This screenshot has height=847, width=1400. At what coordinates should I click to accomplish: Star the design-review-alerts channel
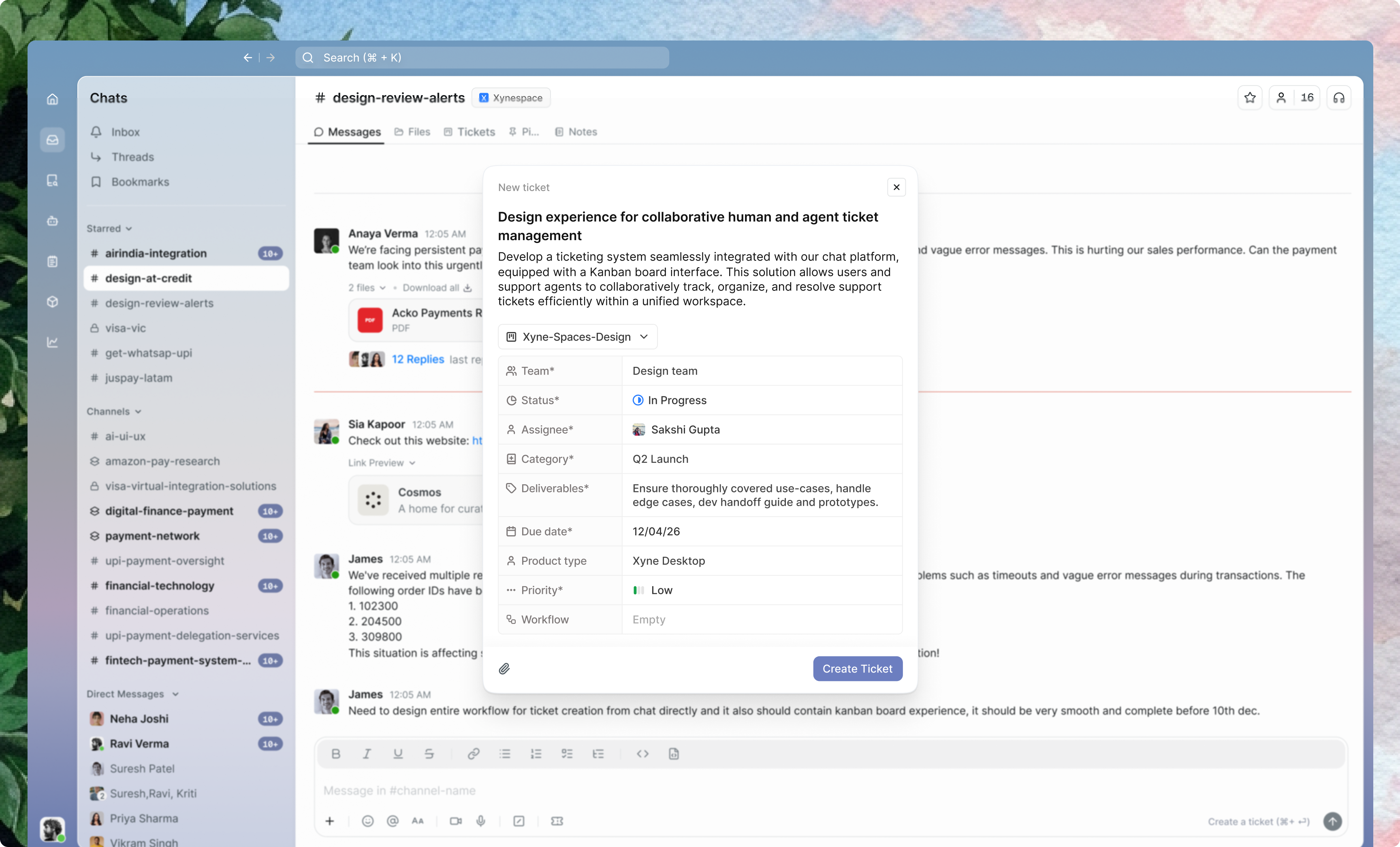[x=1249, y=98]
